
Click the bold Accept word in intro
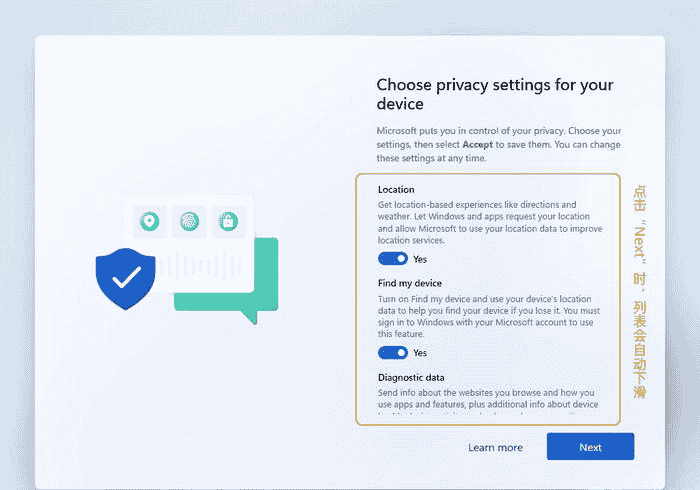pyautogui.click(x=479, y=145)
